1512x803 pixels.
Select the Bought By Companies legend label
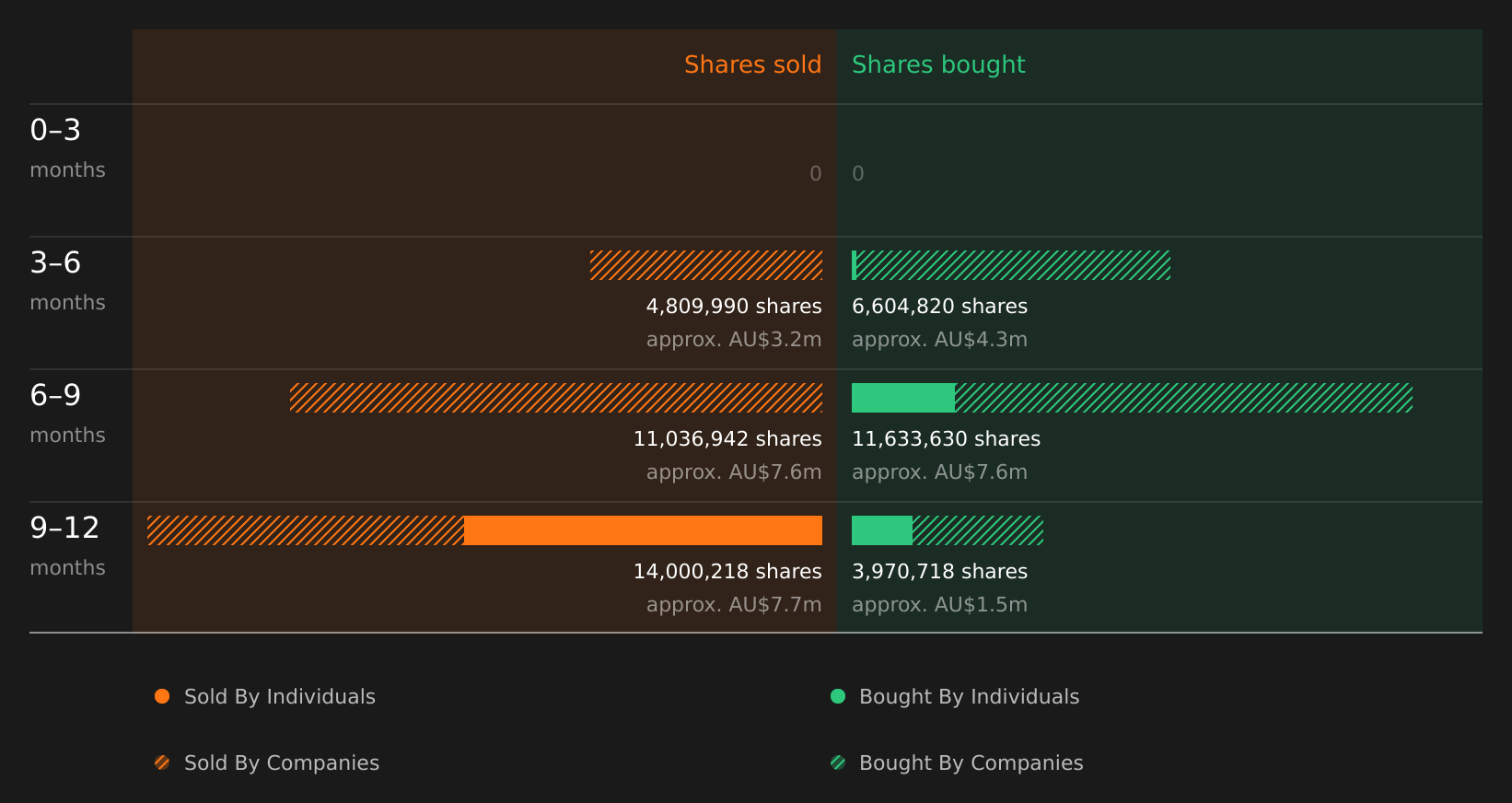tap(971, 763)
